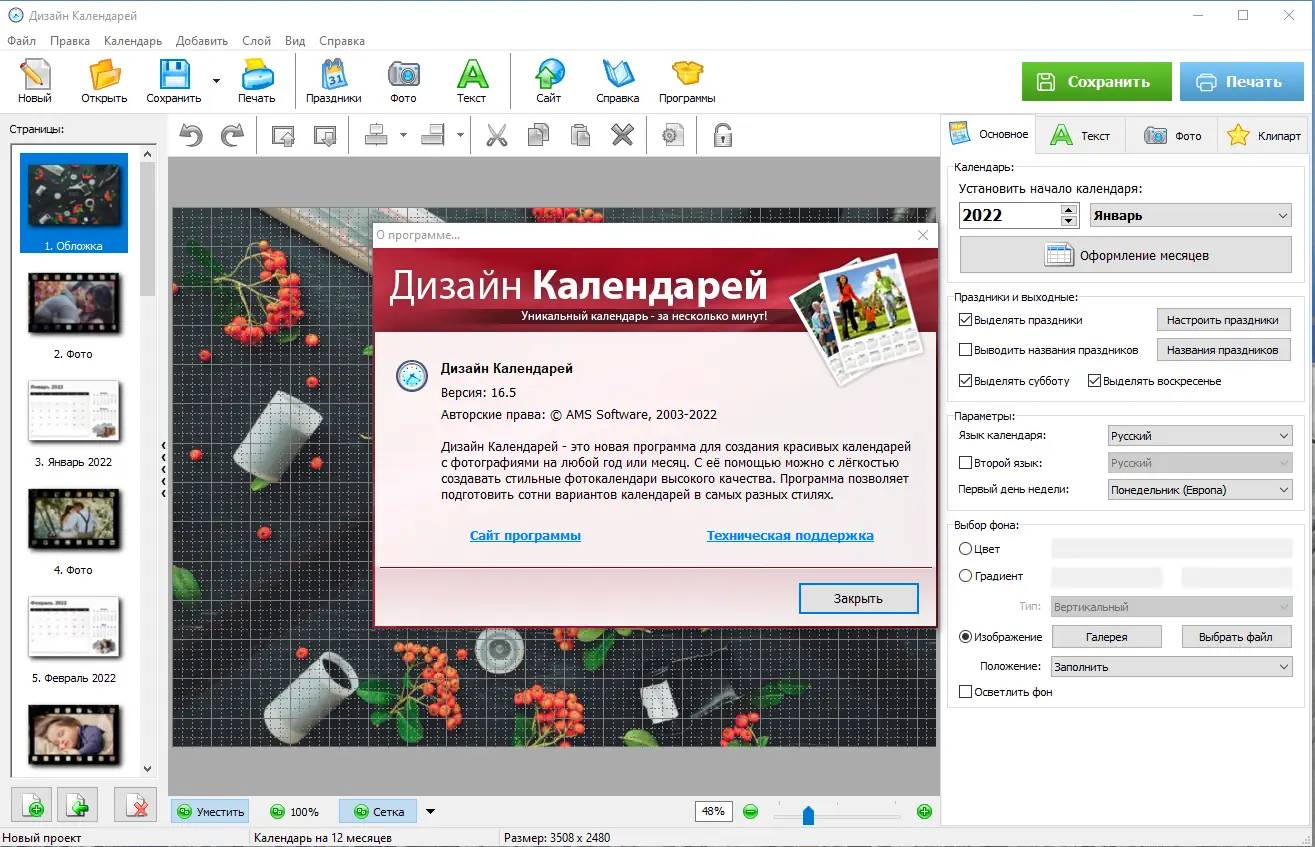
Task: Open the Сайт программы link
Action: [x=525, y=536]
